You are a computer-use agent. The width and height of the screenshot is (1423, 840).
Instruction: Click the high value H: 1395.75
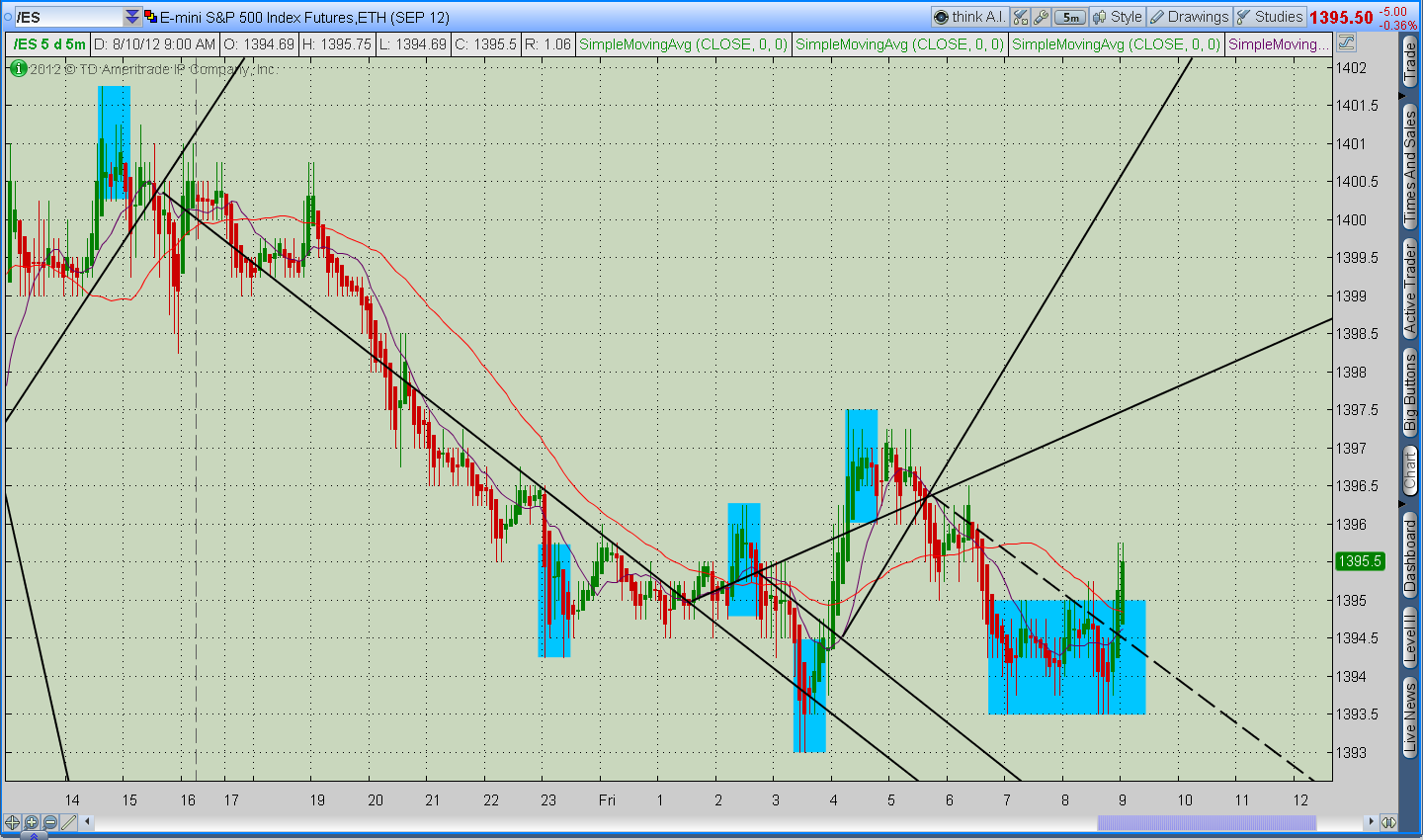click(338, 44)
